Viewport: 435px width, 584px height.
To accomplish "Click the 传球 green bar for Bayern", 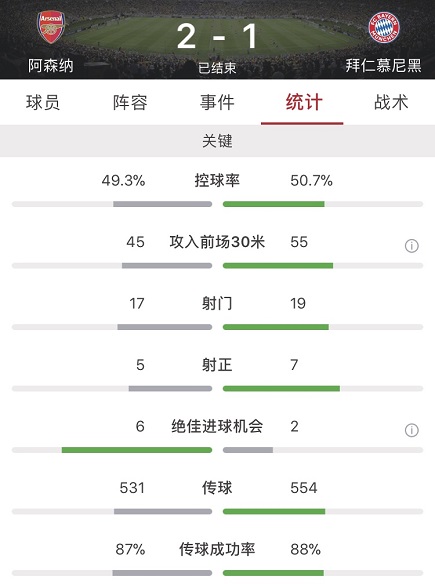I will click(x=274, y=511).
